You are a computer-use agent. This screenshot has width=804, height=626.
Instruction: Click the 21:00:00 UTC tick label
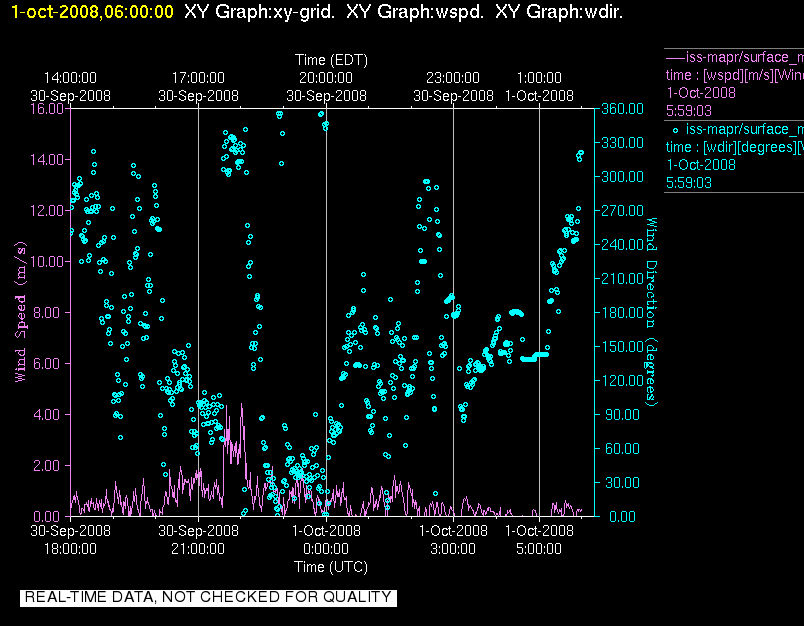[198, 549]
